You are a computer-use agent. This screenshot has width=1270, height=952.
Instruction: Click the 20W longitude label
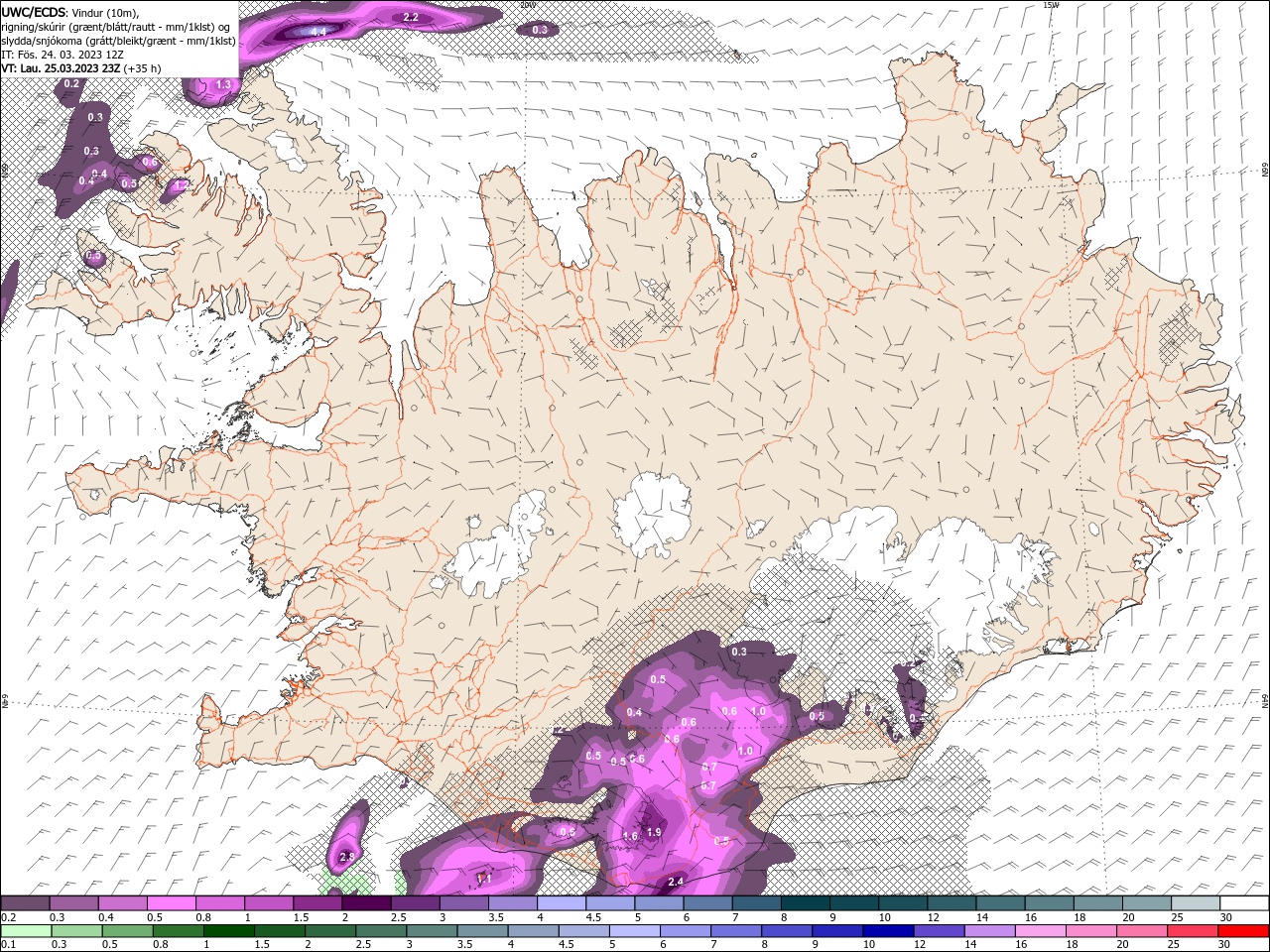click(528, 5)
